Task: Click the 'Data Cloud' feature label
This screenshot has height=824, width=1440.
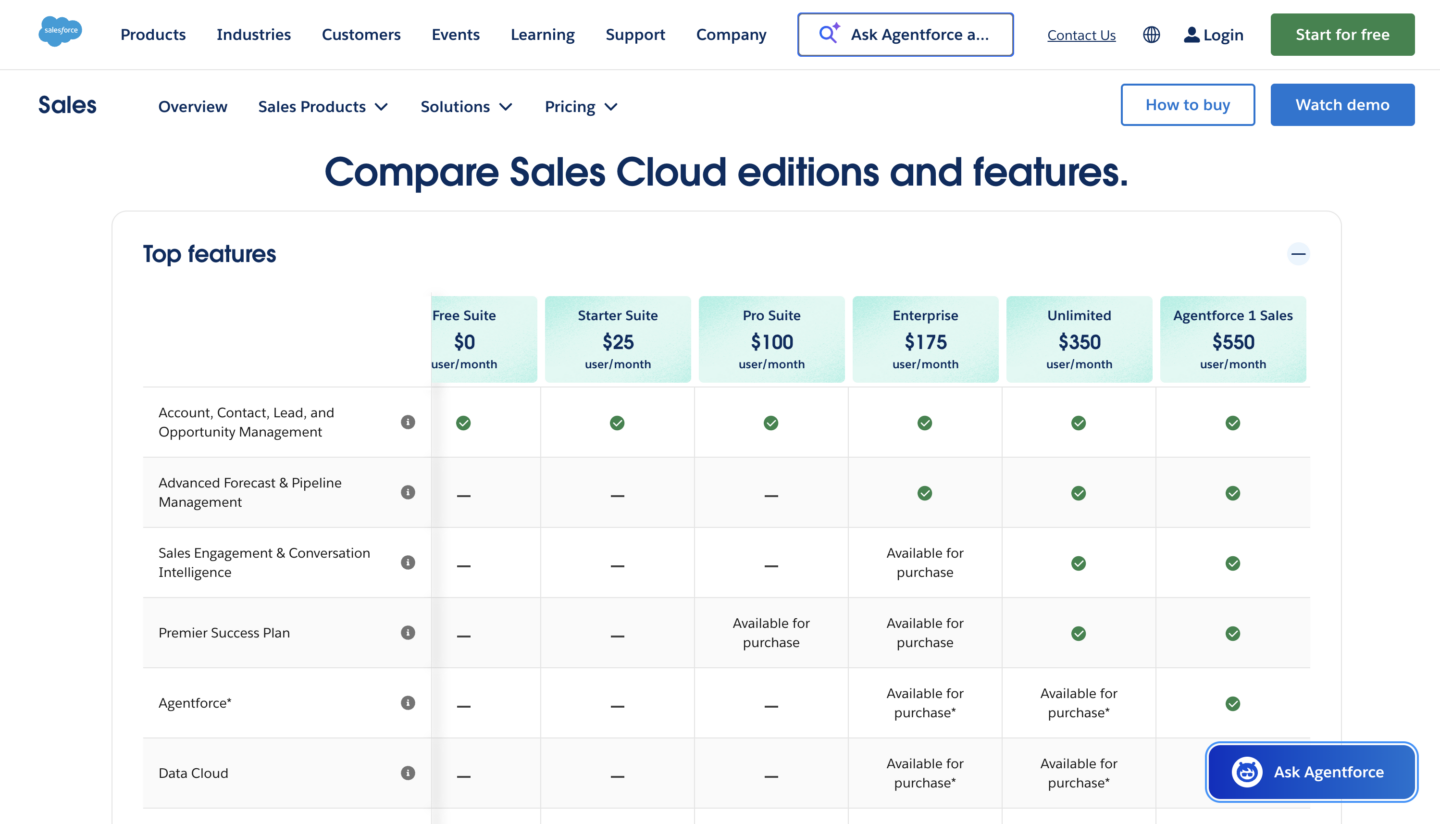Action: (193, 773)
